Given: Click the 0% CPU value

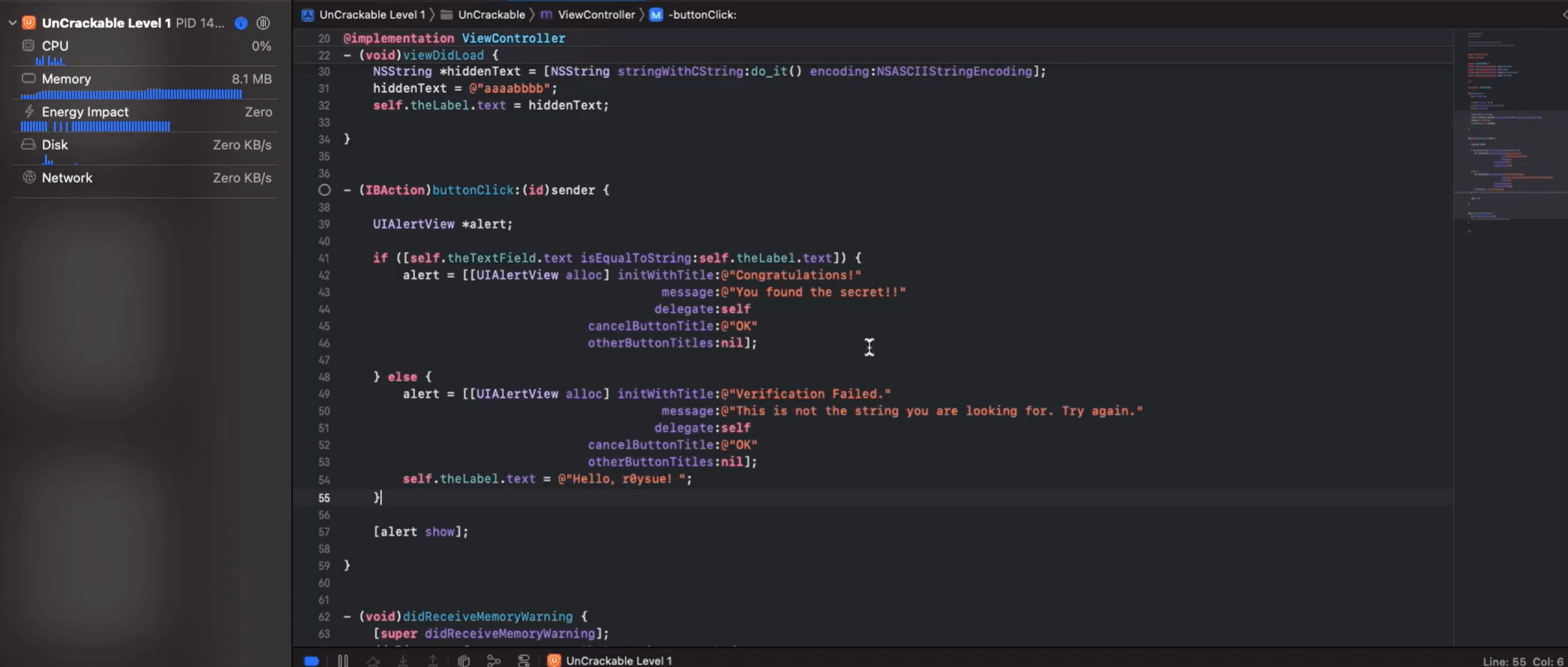Looking at the screenshot, I should pyautogui.click(x=261, y=46).
